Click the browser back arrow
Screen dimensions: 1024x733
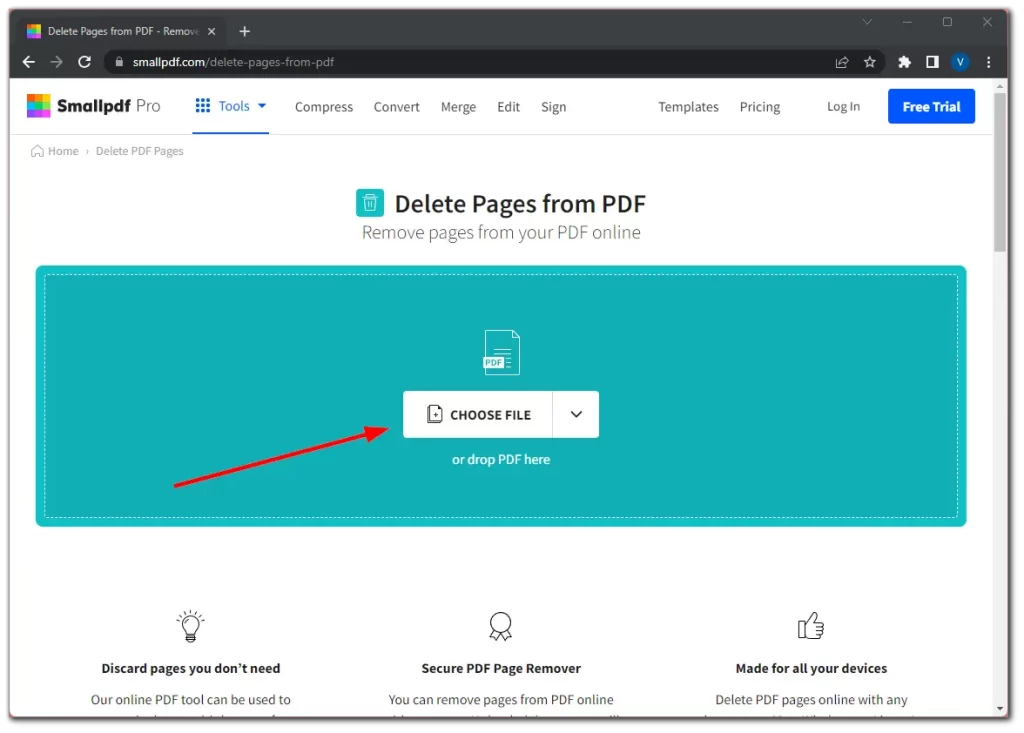pyautogui.click(x=29, y=62)
